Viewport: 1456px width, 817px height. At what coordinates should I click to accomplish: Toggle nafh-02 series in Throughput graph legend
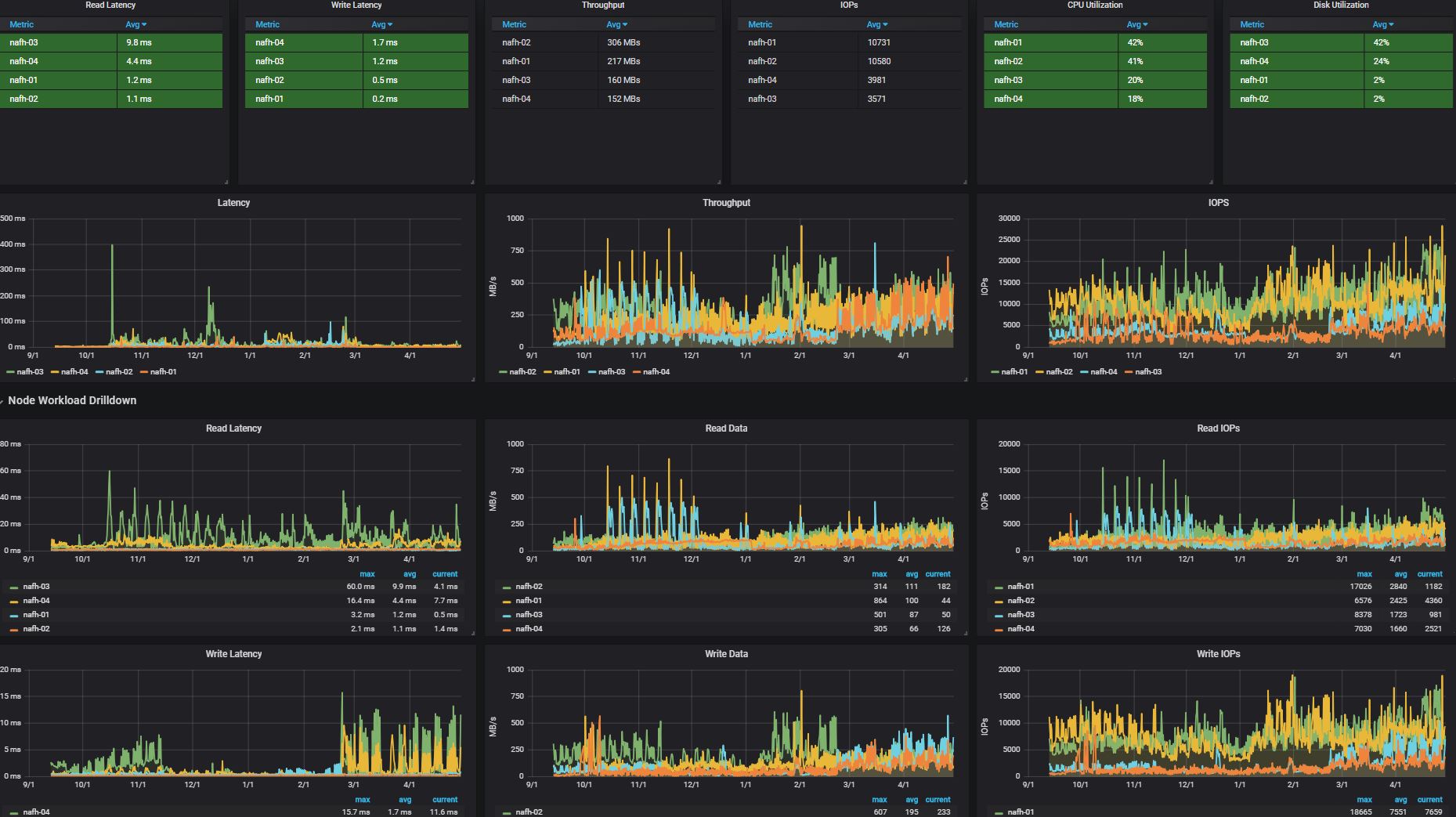point(522,372)
